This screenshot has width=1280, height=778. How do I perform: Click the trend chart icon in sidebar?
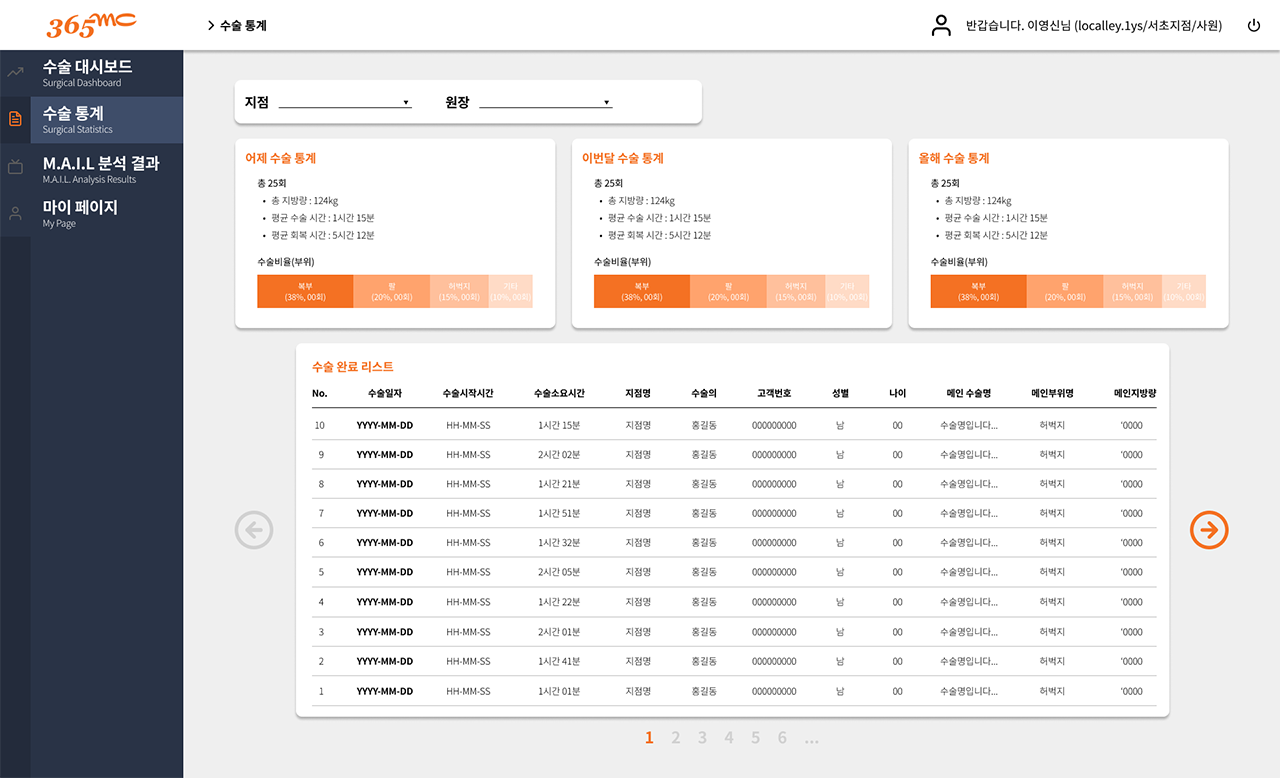tap(15, 72)
